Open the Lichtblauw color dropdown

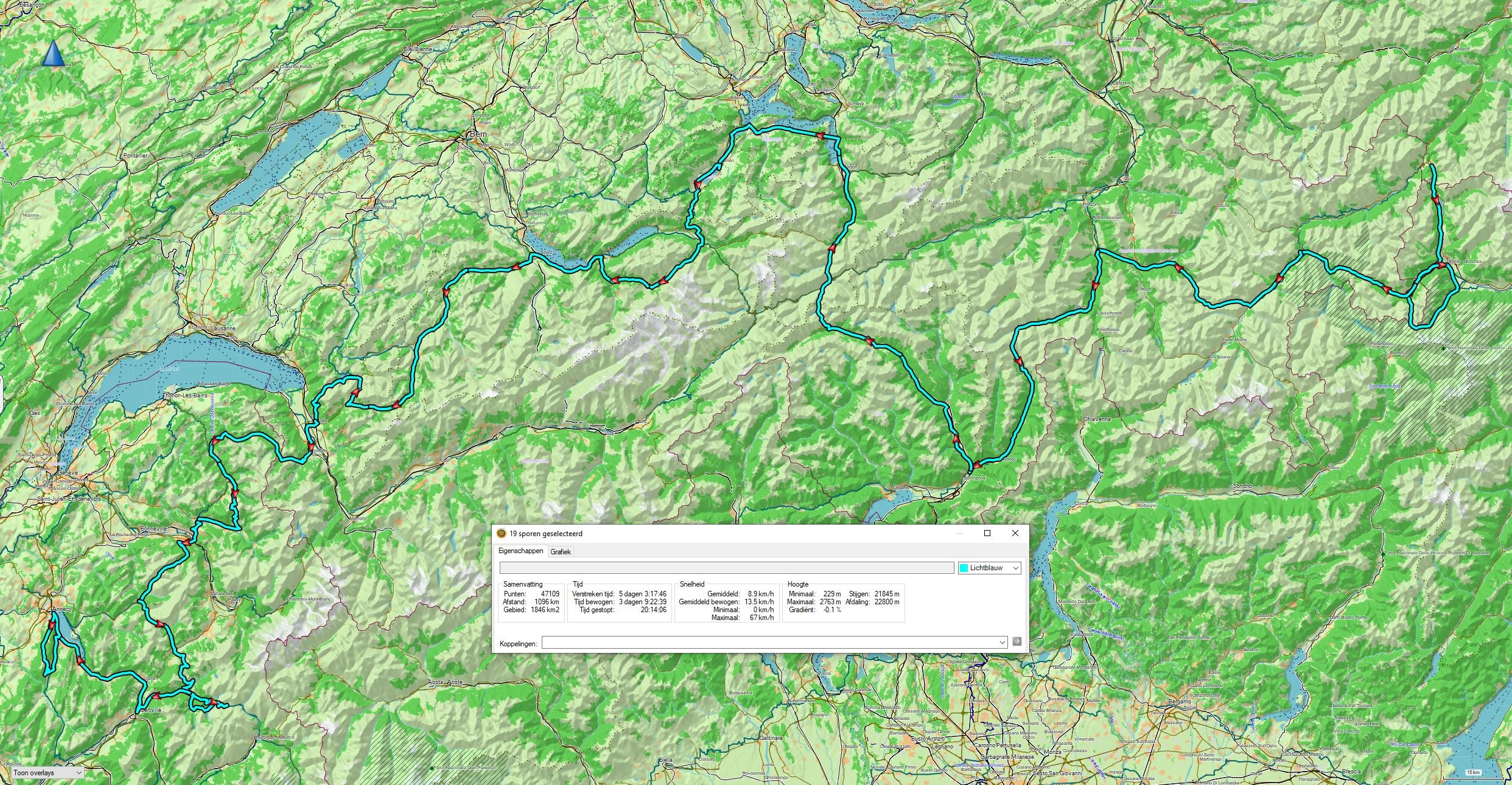1015,568
